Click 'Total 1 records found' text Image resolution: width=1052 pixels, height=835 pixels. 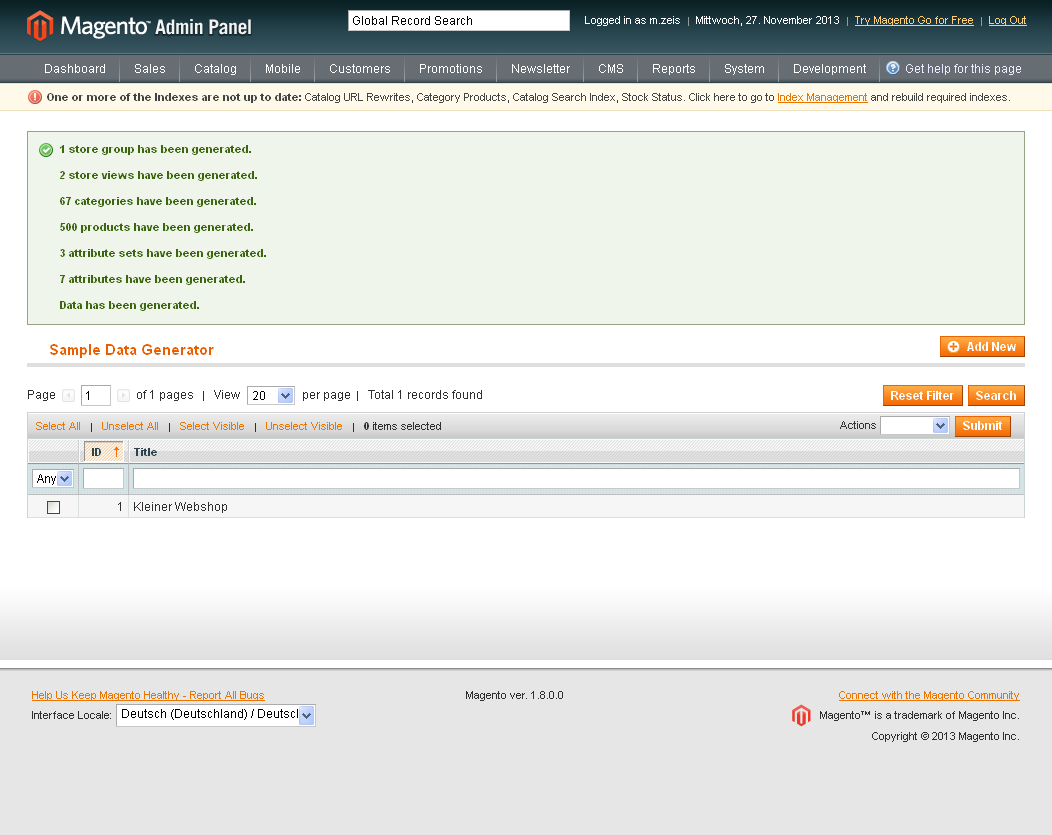coord(425,395)
